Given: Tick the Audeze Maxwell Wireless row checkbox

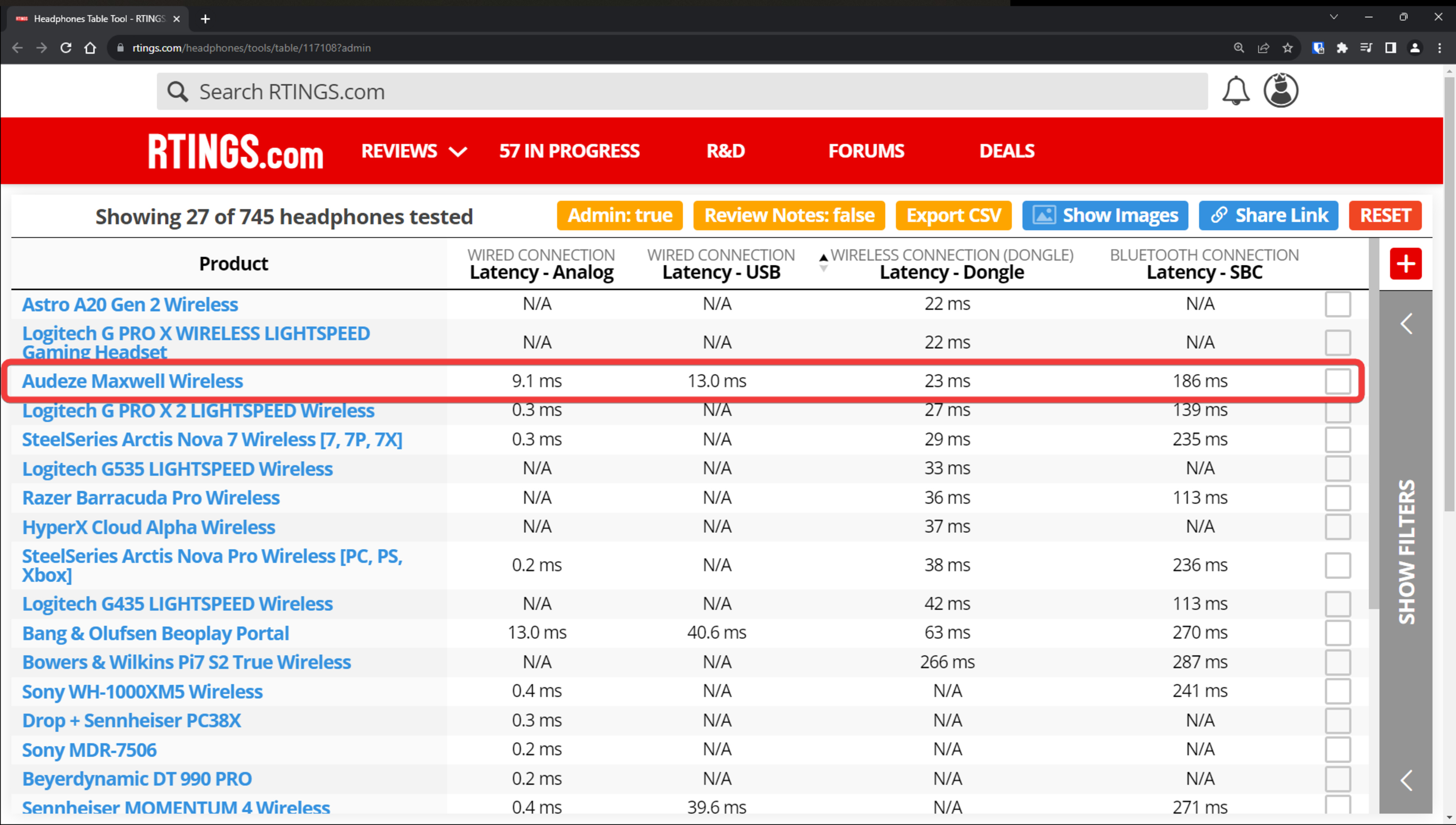Looking at the screenshot, I should click(x=1338, y=381).
